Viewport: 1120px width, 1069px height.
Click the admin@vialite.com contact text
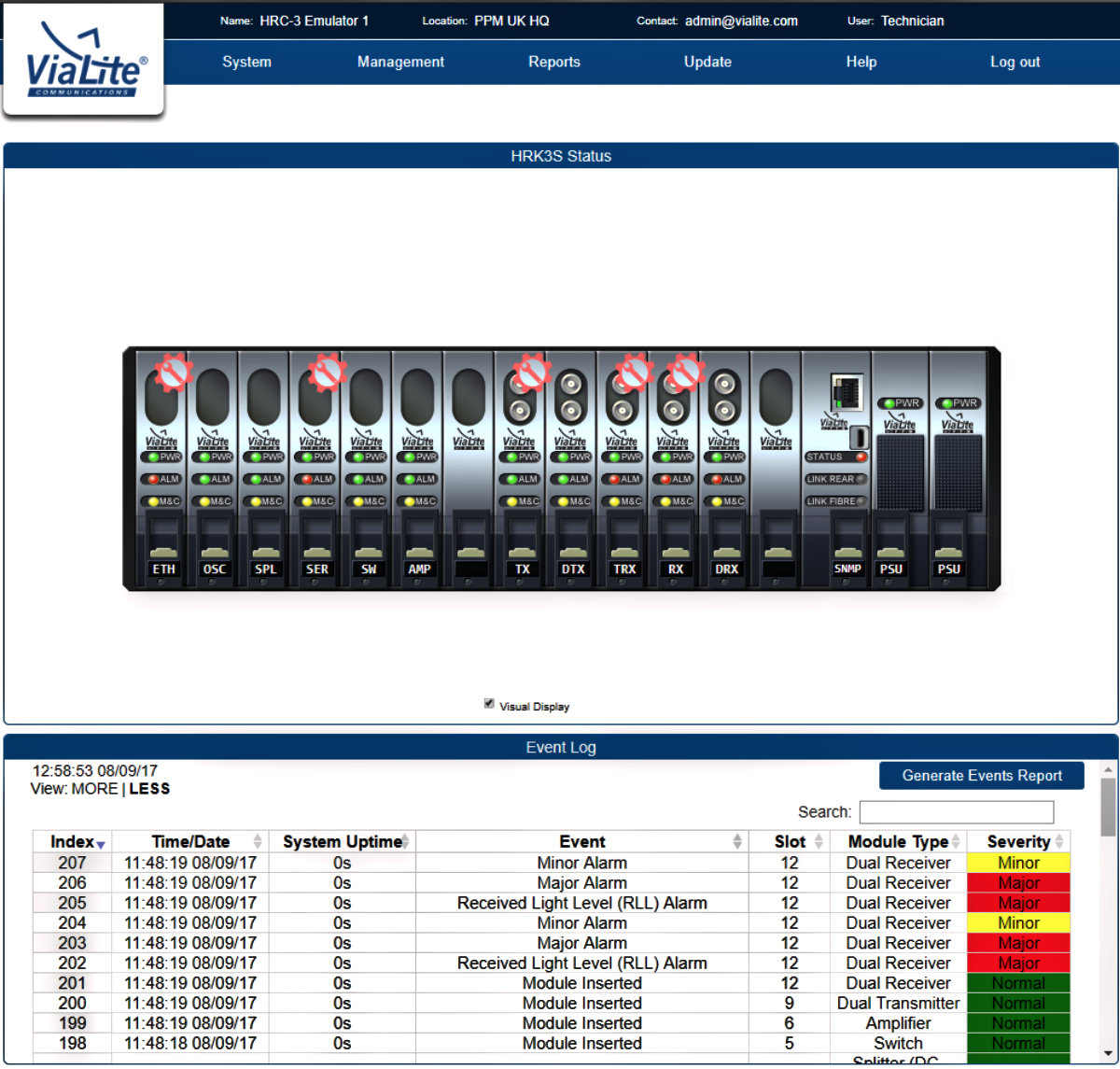[741, 21]
